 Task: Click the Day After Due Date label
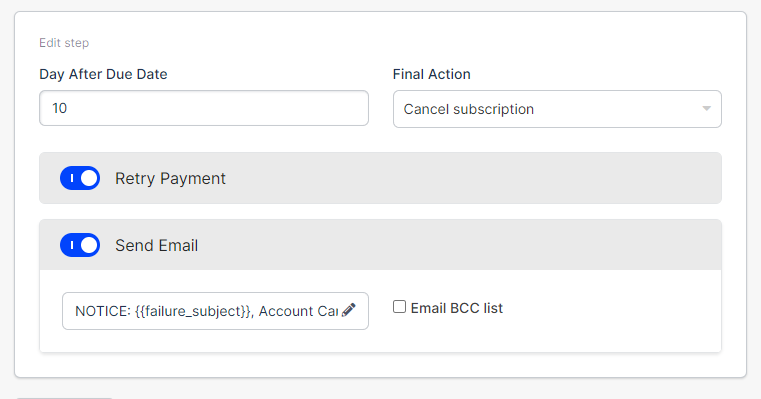click(103, 74)
